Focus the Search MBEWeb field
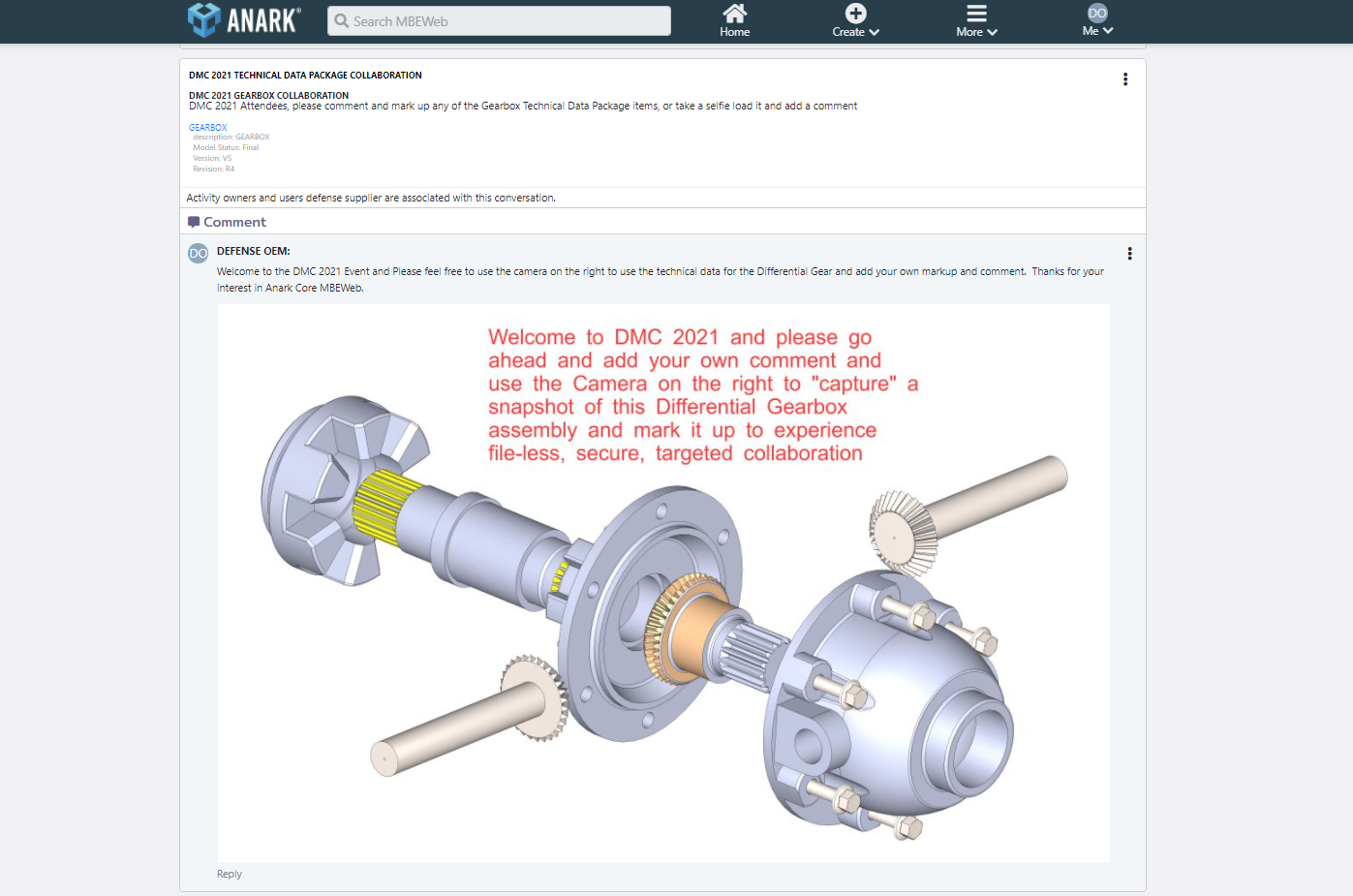Viewport: 1353px width, 896px height. pos(499,20)
